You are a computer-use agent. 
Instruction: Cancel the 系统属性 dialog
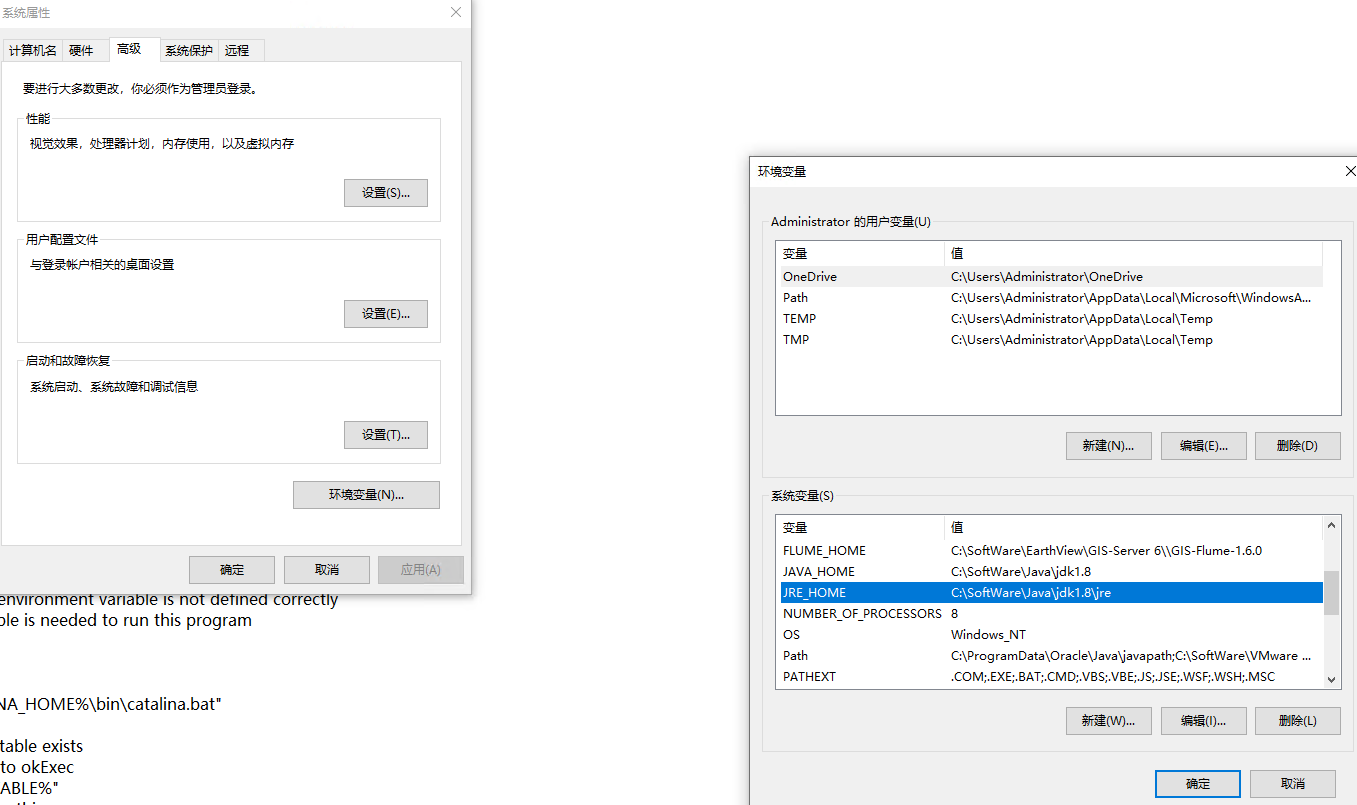pyautogui.click(x=327, y=570)
